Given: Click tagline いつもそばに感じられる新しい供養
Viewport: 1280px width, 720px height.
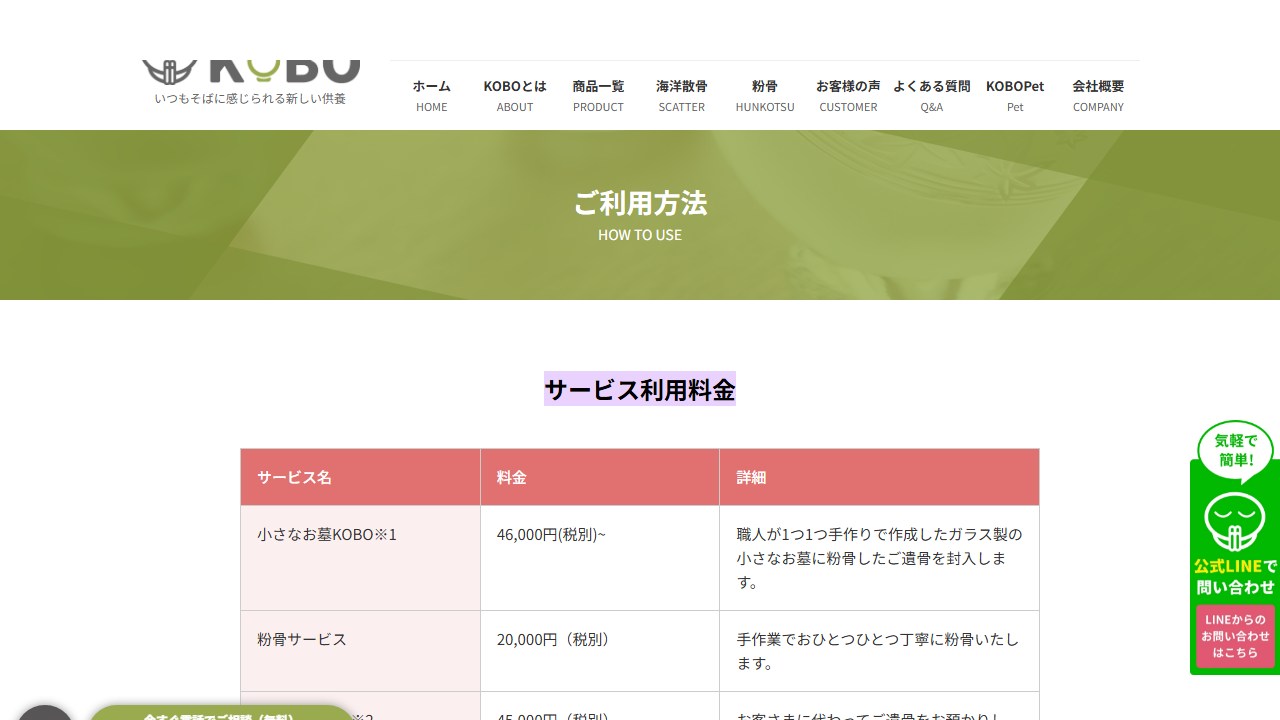Looking at the screenshot, I should point(250,98).
